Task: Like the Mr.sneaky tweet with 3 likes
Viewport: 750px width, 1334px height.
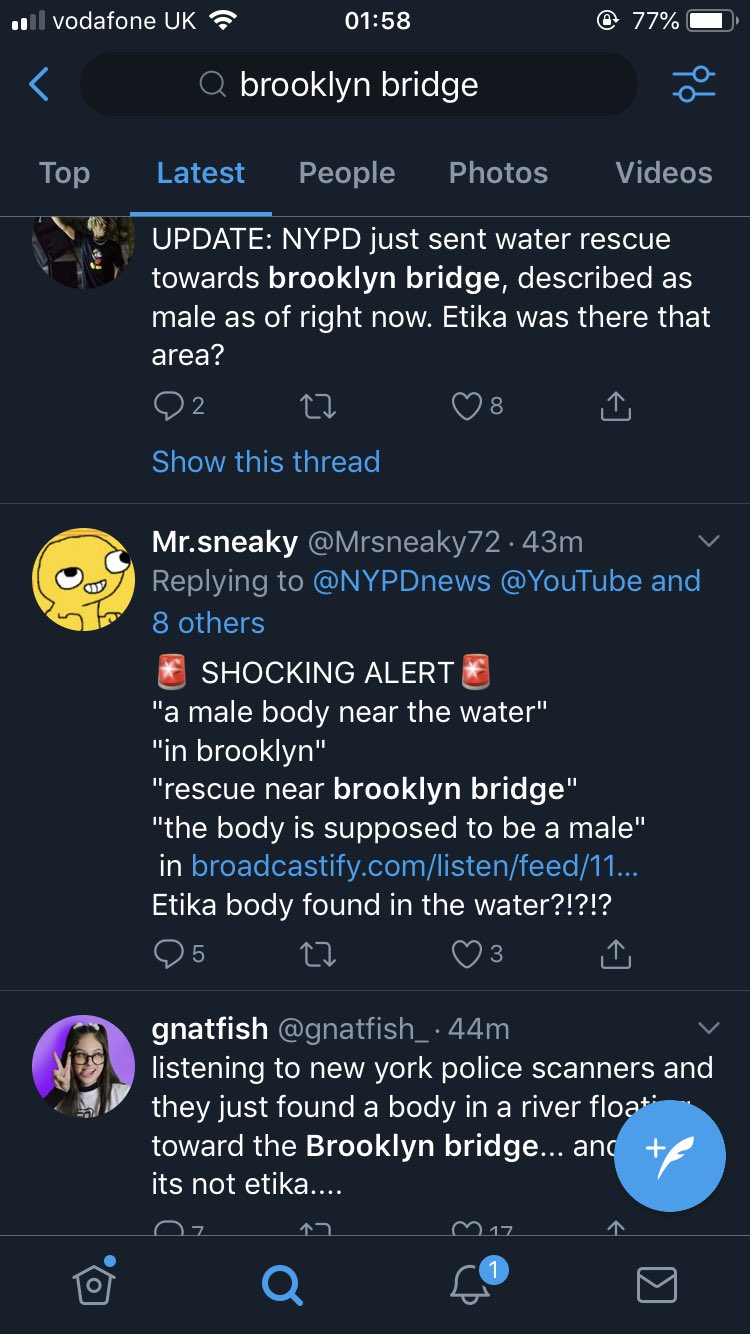Action: coord(477,954)
